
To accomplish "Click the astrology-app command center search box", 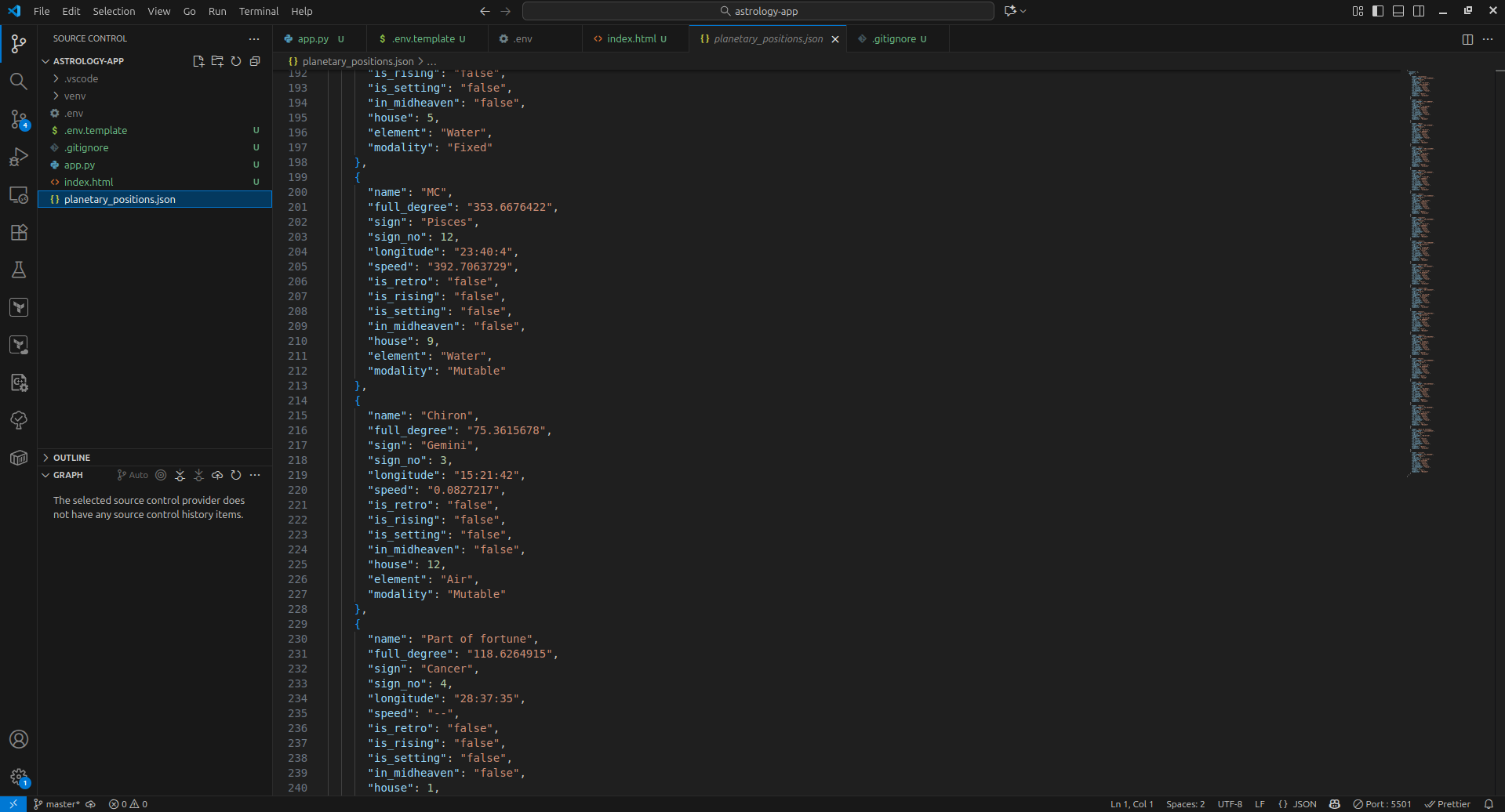I will tap(758, 11).
